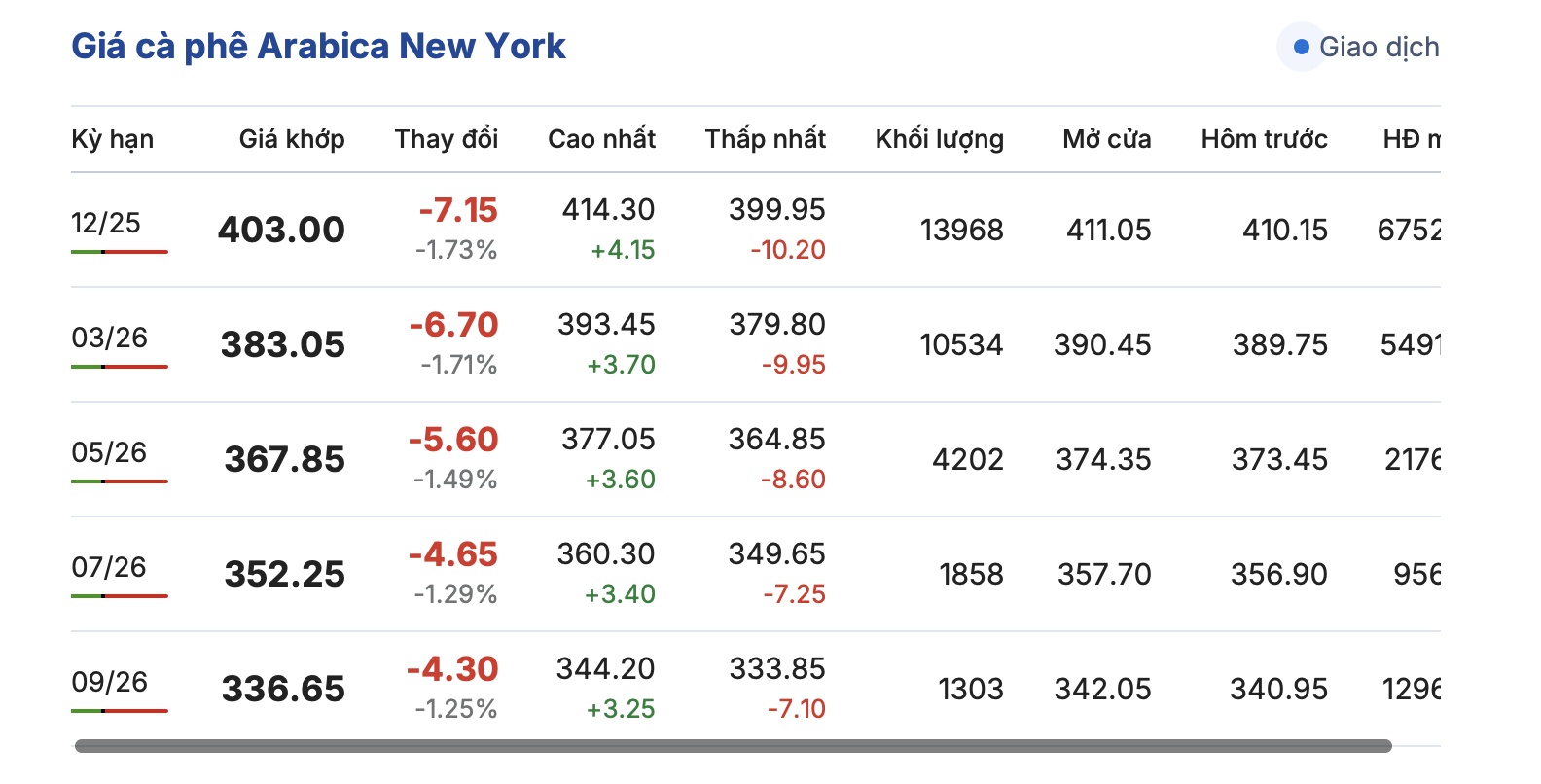The height and width of the screenshot is (784, 1541).
Task: Click the Thấp nhất column header
Action: [x=765, y=139]
